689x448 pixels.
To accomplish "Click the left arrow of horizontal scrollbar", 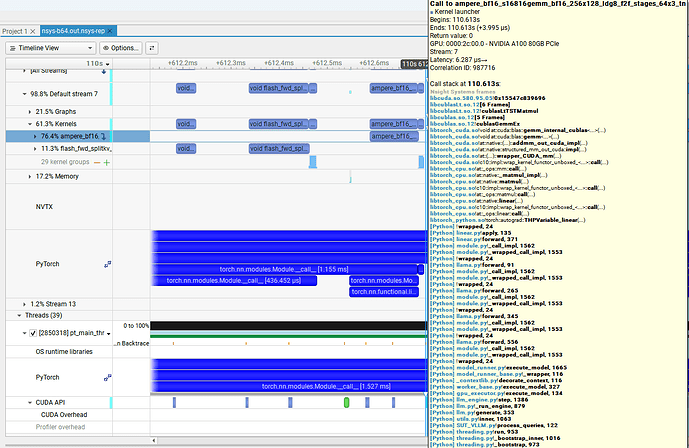I will click(x=154, y=441).
